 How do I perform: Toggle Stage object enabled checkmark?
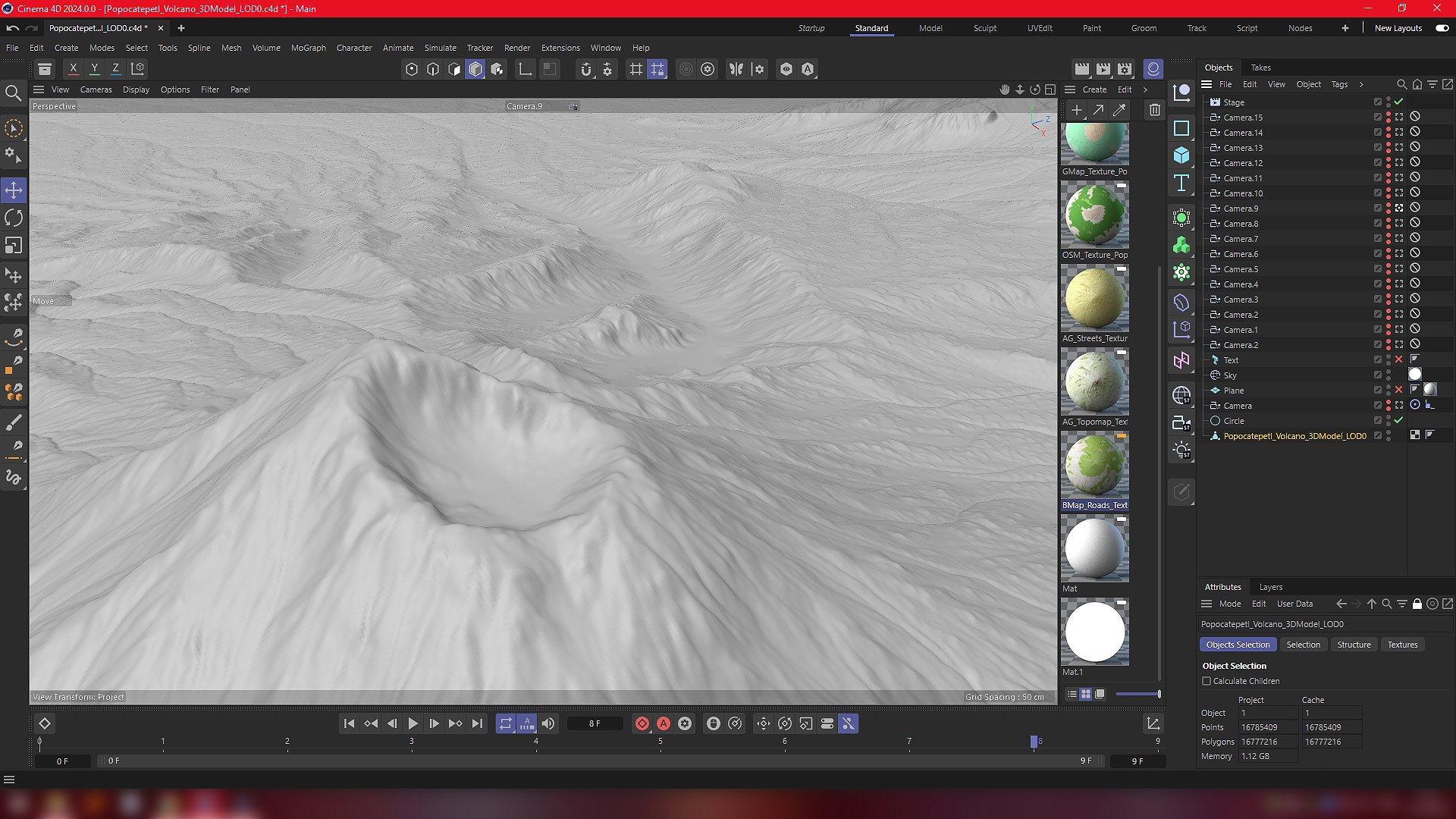click(x=1399, y=102)
